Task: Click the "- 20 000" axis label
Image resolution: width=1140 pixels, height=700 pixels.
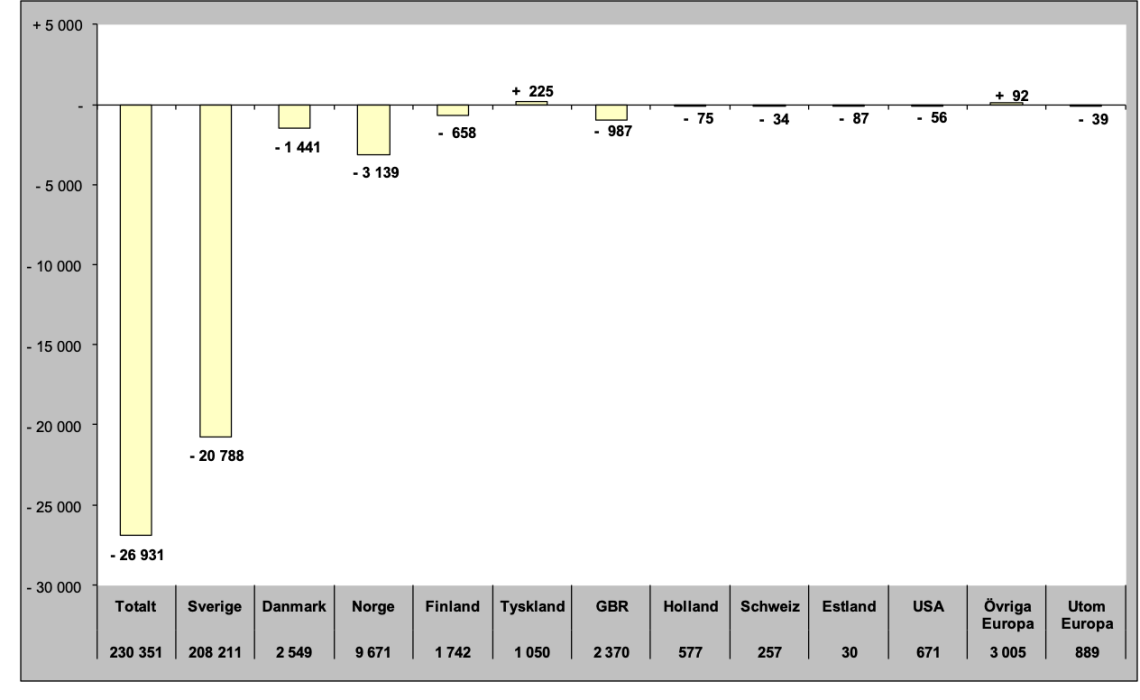Action: click(55, 427)
